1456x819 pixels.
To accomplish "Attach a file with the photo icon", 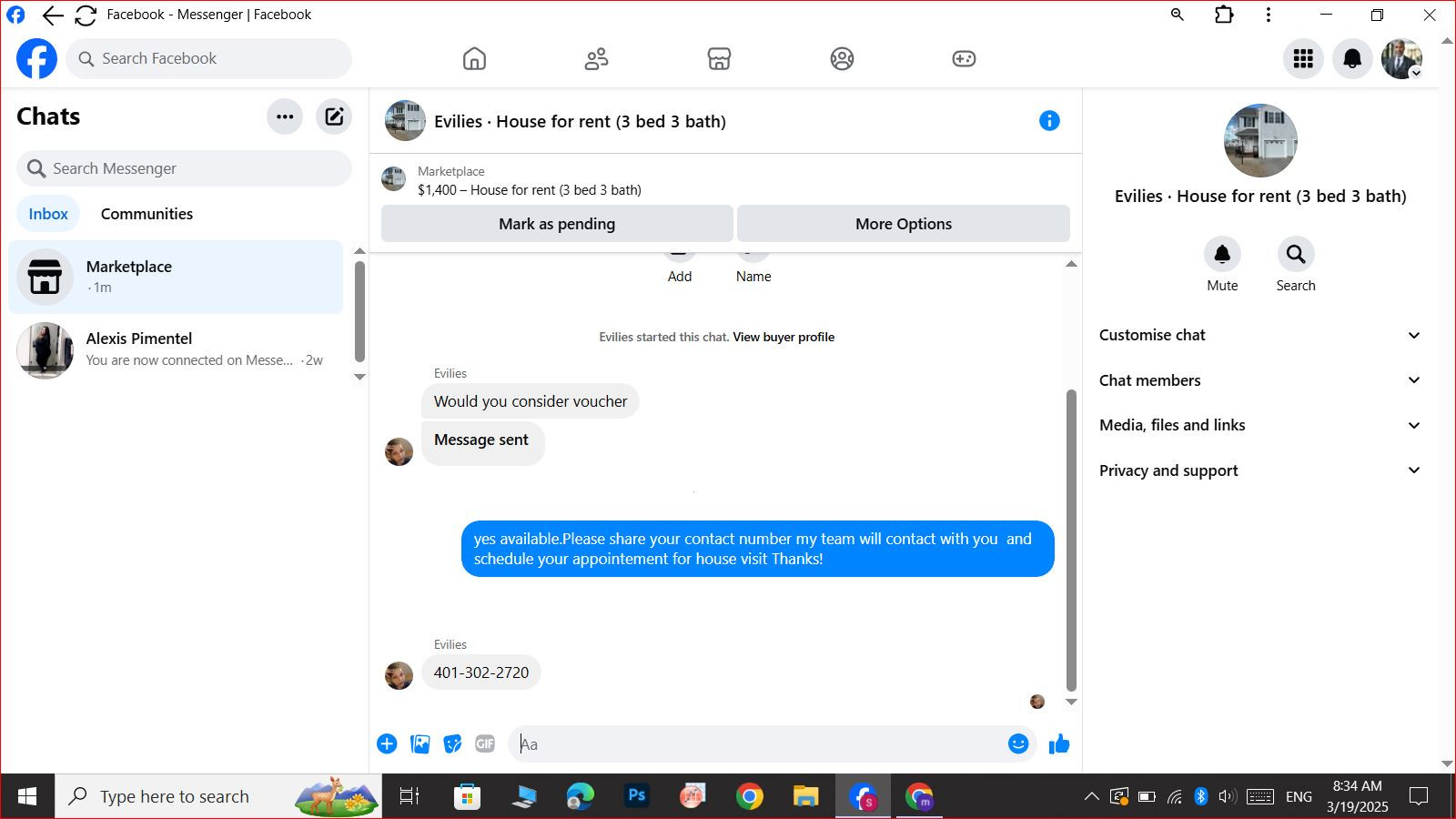I will 420,744.
